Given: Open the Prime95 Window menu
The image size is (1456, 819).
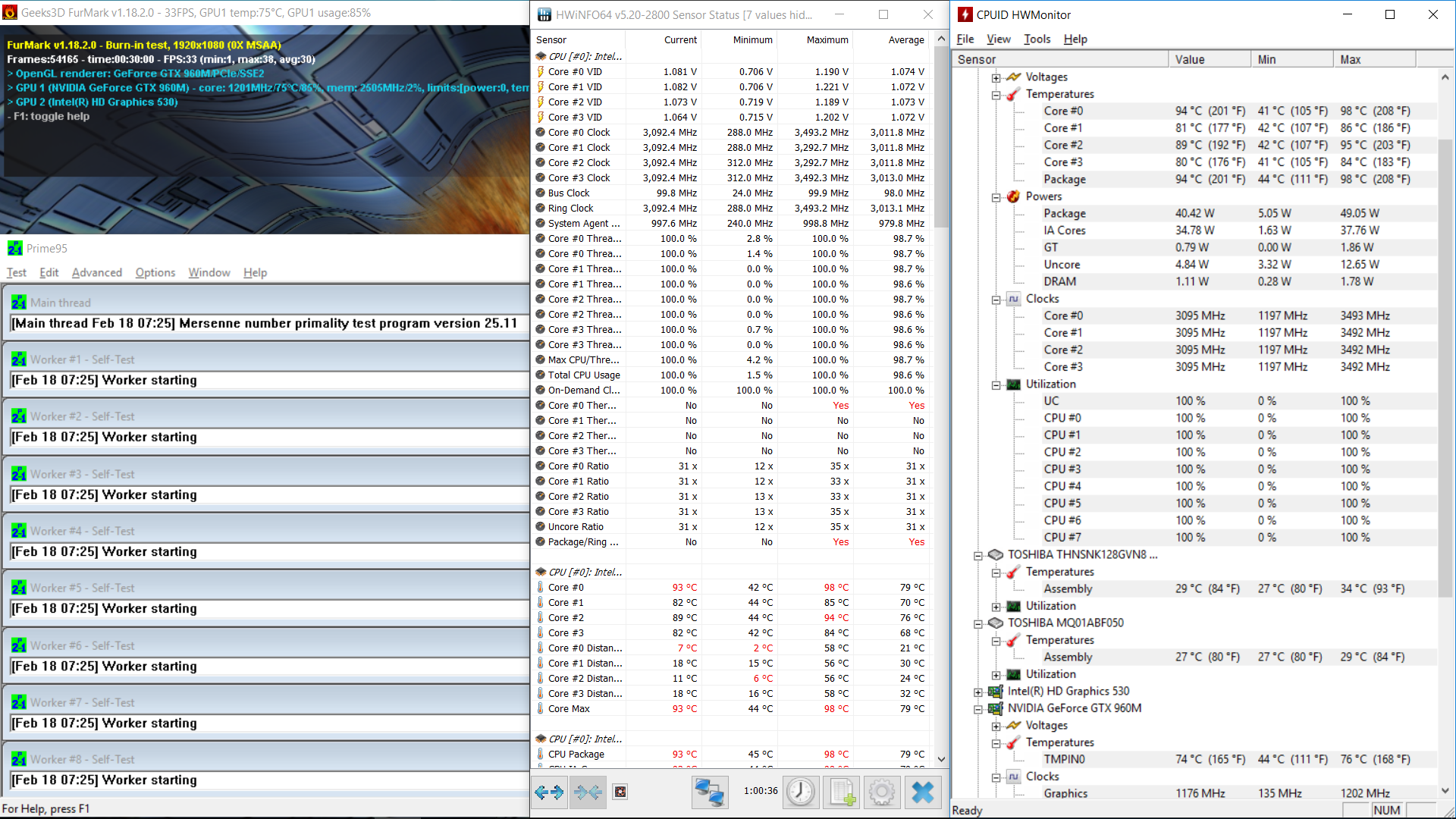Looking at the screenshot, I should [209, 272].
